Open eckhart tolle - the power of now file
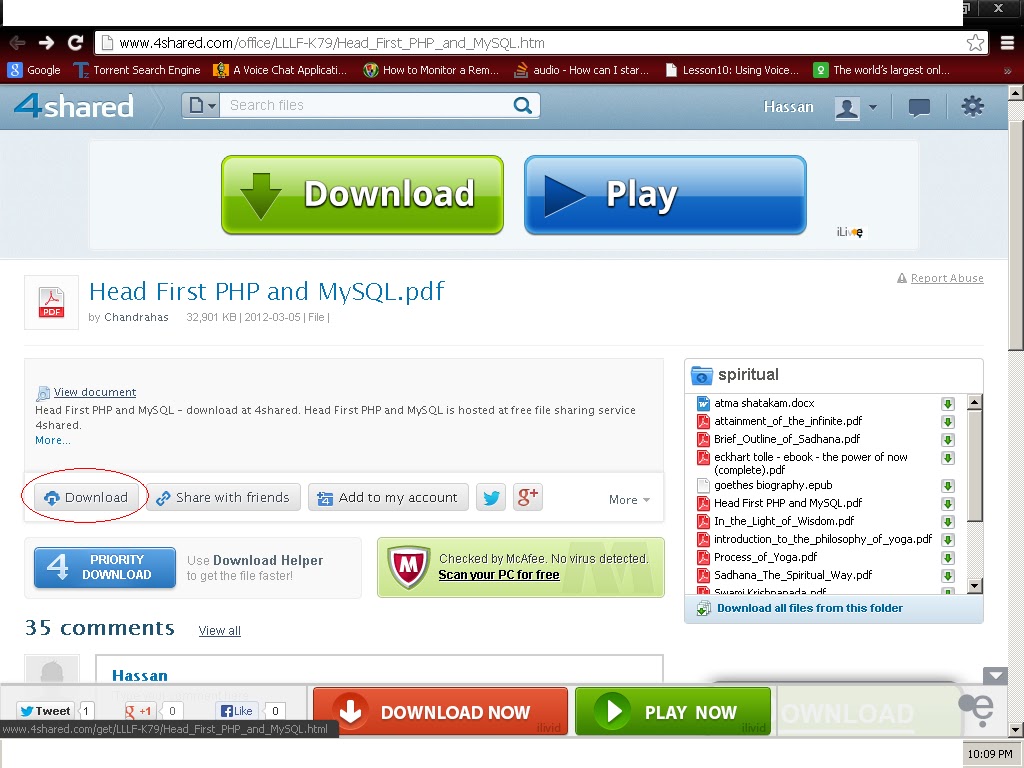1024x768 pixels. pos(810,463)
